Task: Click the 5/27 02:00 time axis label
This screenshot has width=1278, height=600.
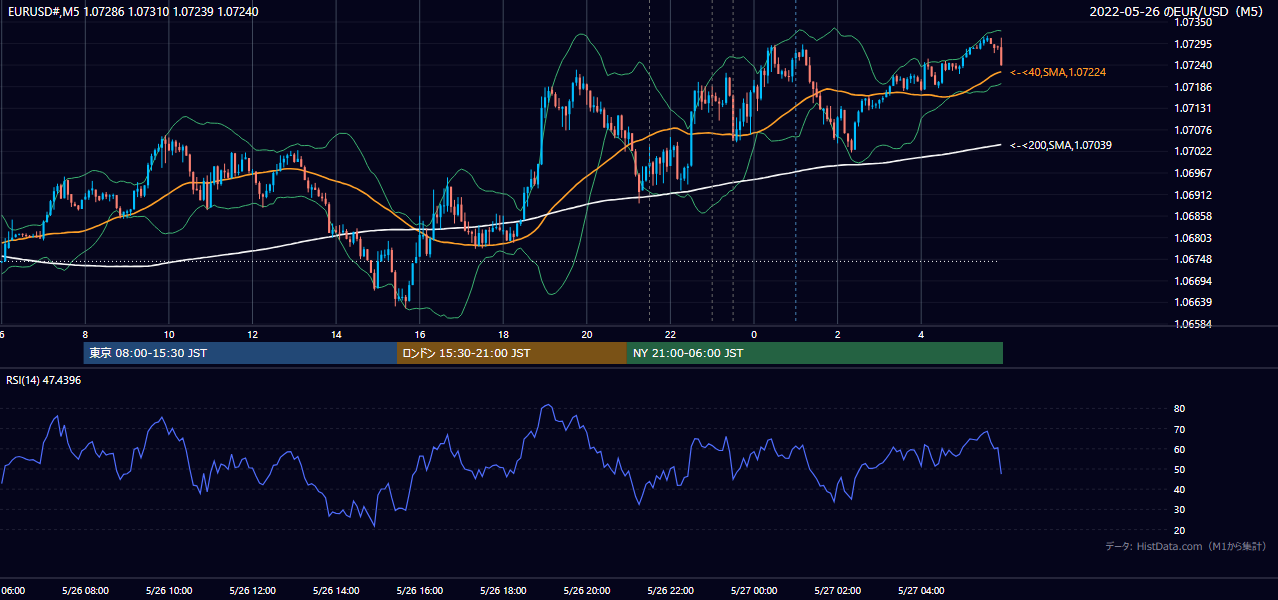Action: click(x=838, y=591)
